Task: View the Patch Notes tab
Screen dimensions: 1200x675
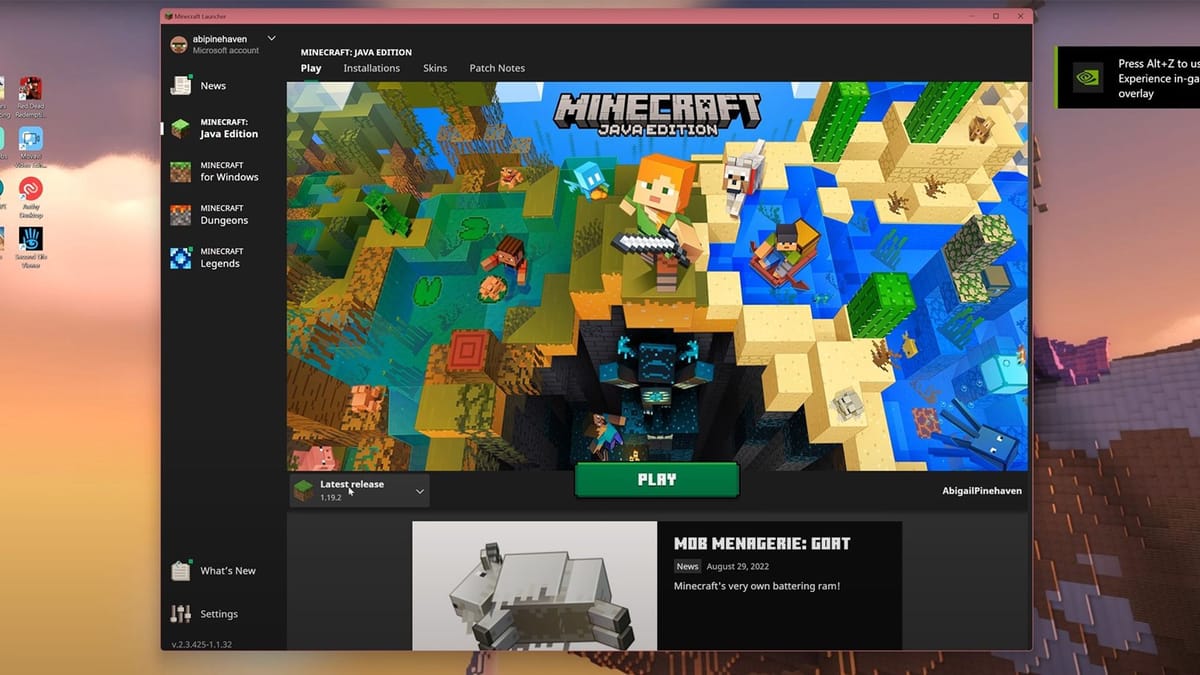Action: pos(497,68)
